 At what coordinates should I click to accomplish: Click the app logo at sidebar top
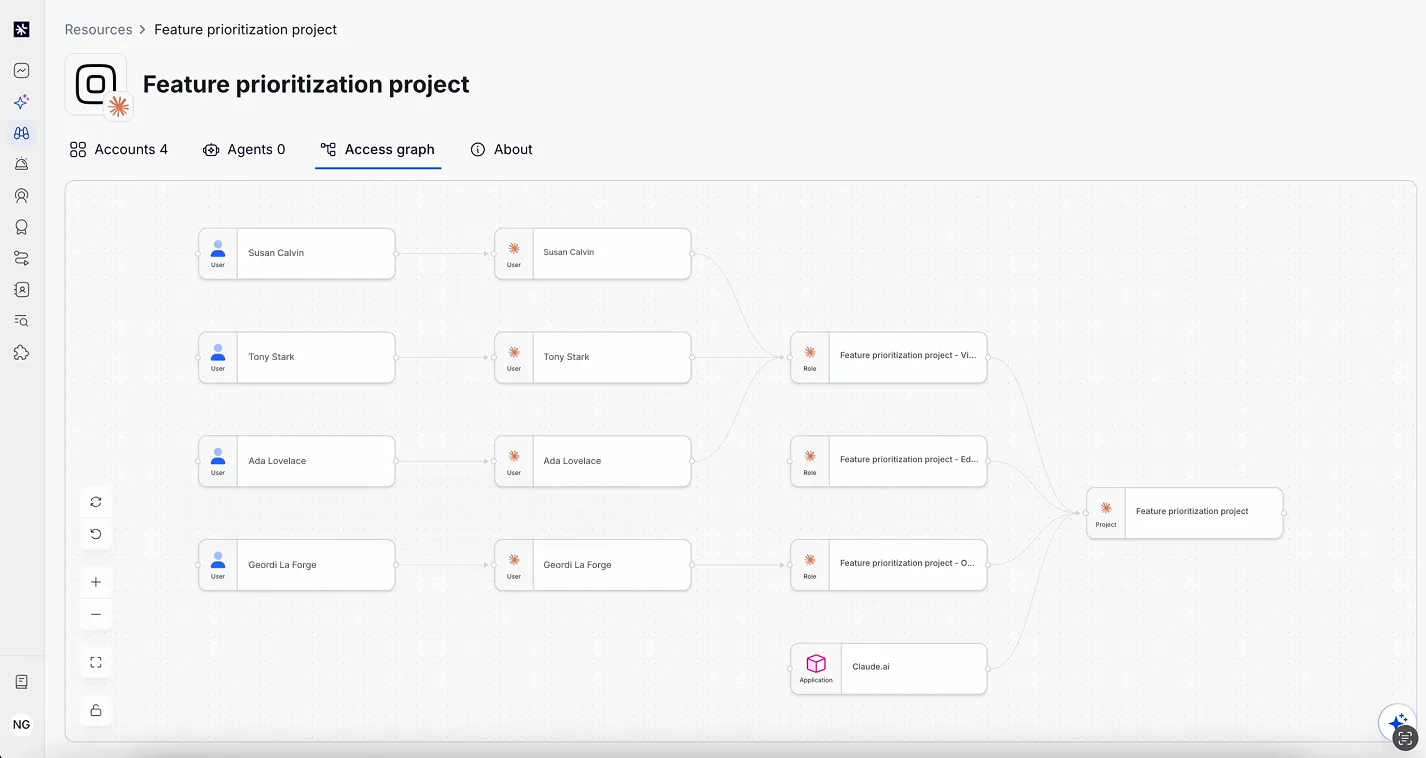point(21,30)
